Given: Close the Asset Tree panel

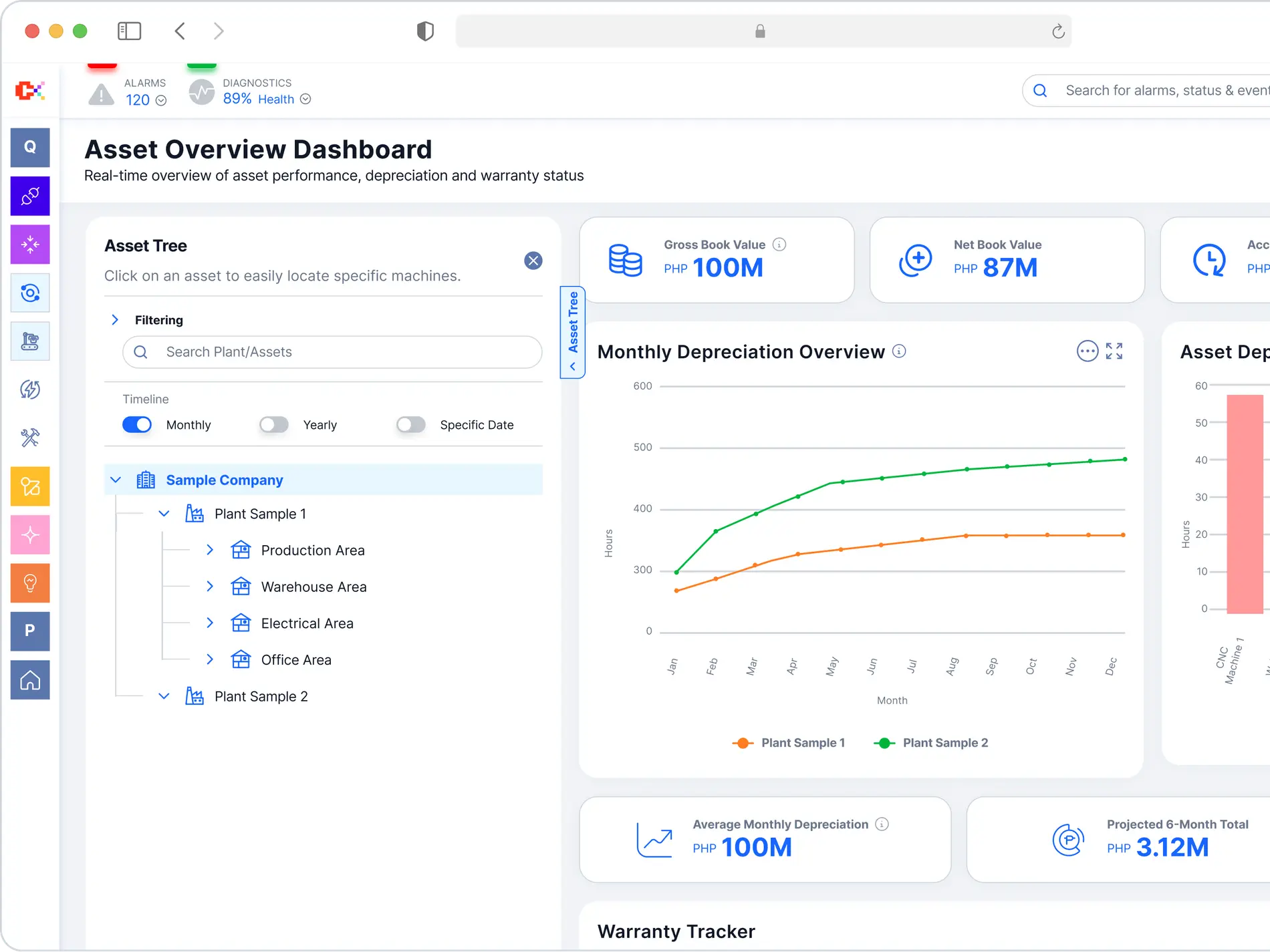Looking at the screenshot, I should pyautogui.click(x=533, y=261).
